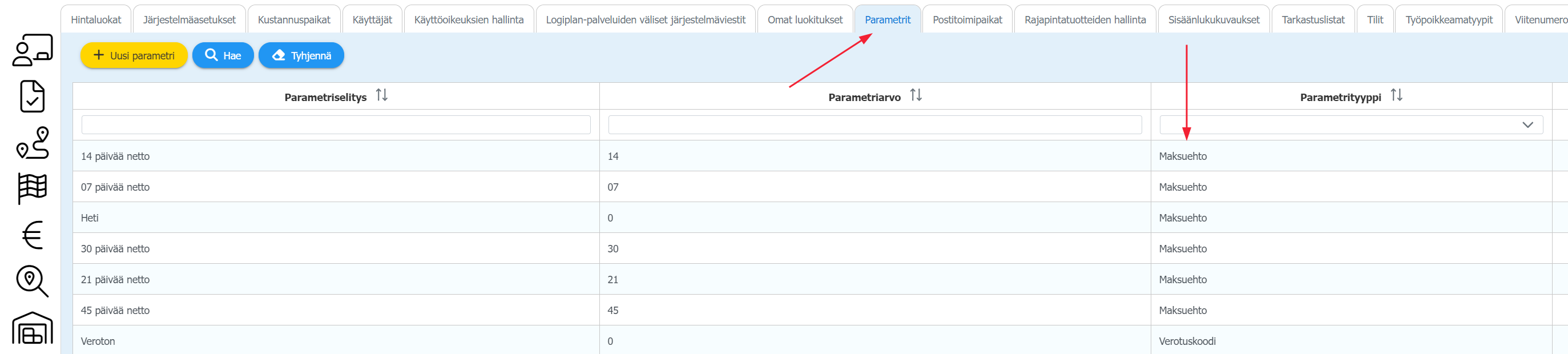Open the customer/driver sidebar icon
This screenshot has width=1568, height=354.
pyautogui.click(x=33, y=50)
